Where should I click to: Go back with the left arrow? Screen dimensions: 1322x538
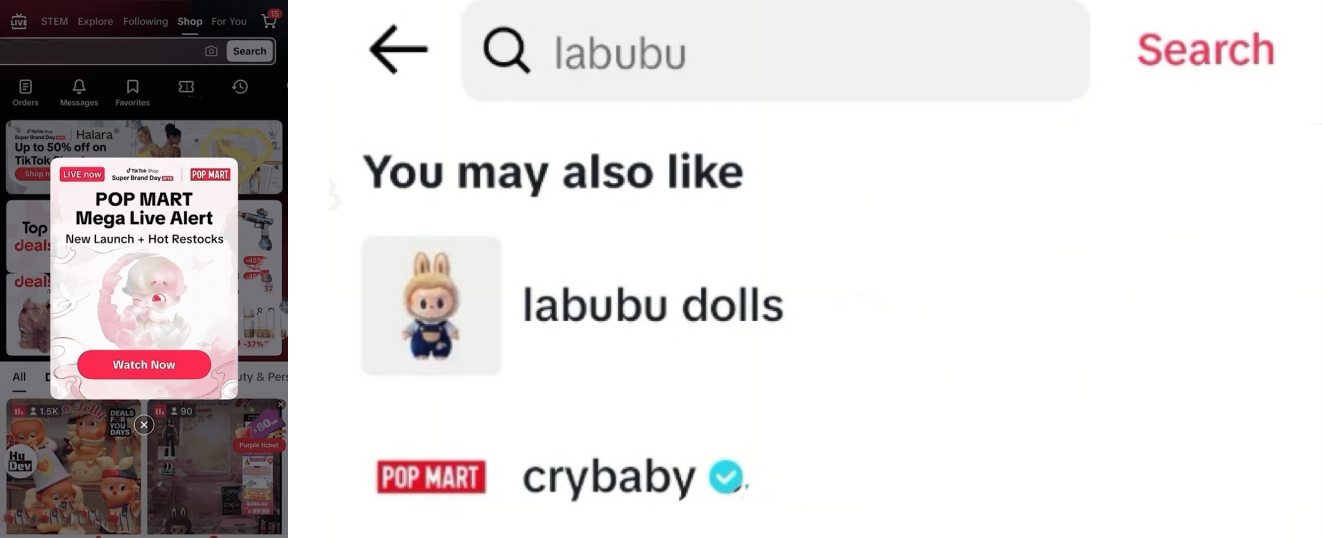[x=398, y=49]
